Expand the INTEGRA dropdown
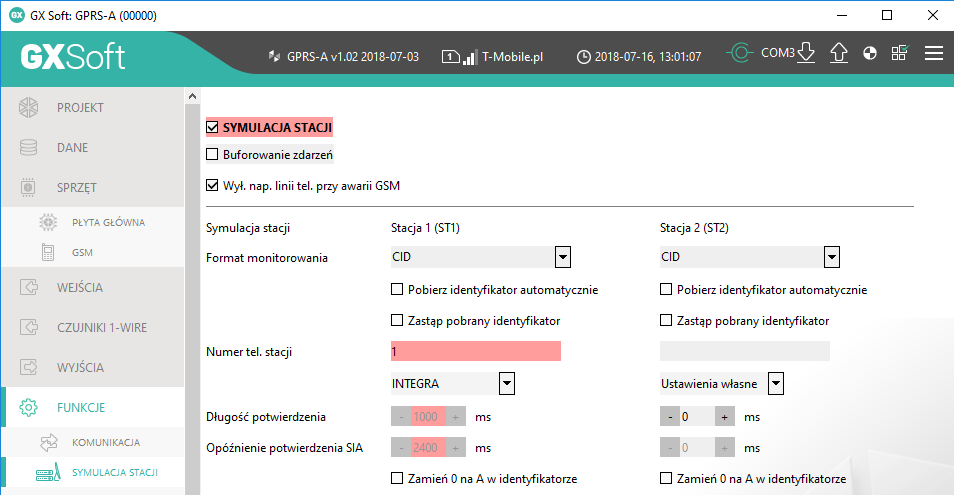This screenshot has height=495, width=954. tap(507, 383)
